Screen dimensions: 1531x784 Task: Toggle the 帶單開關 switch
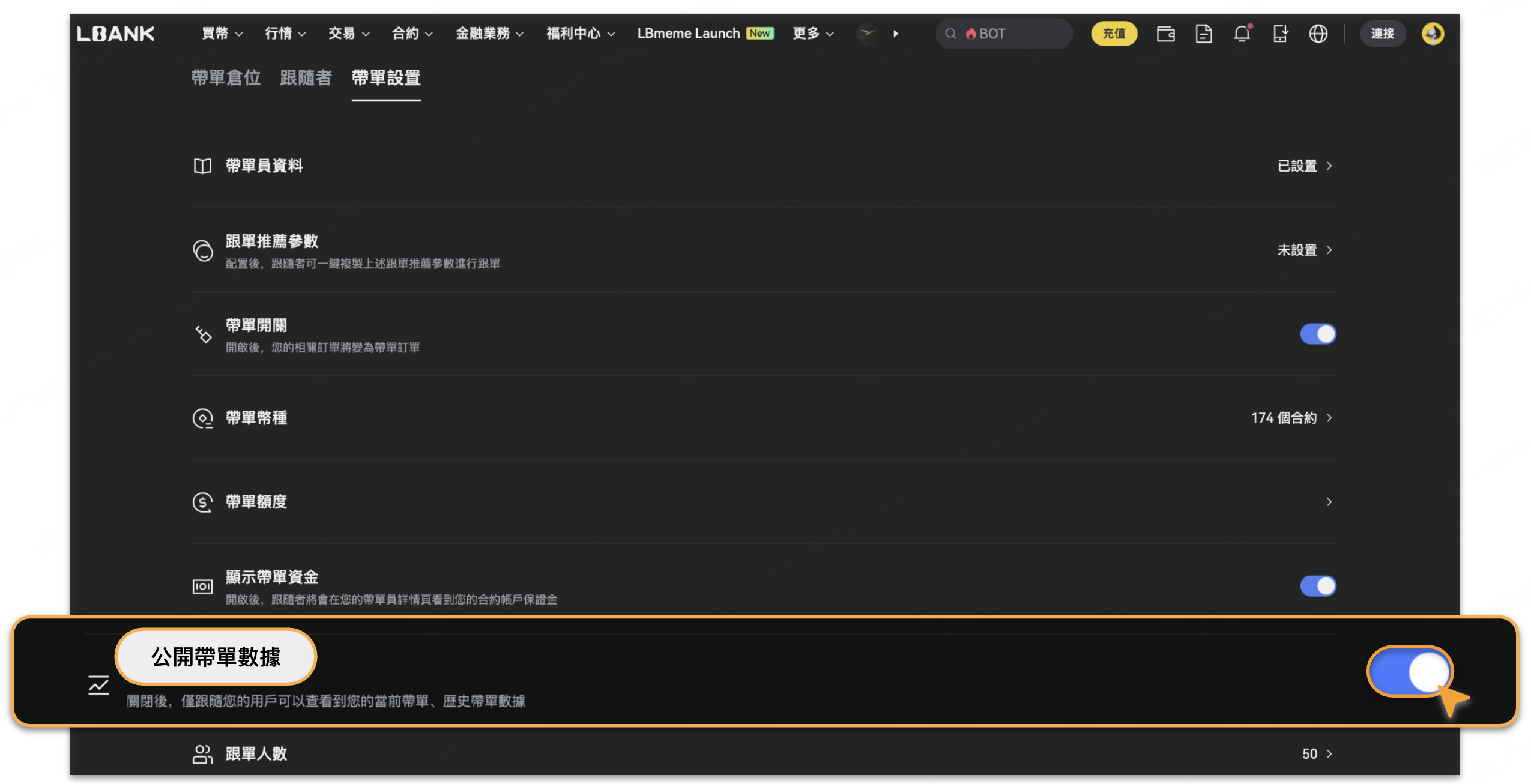[x=1317, y=334]
